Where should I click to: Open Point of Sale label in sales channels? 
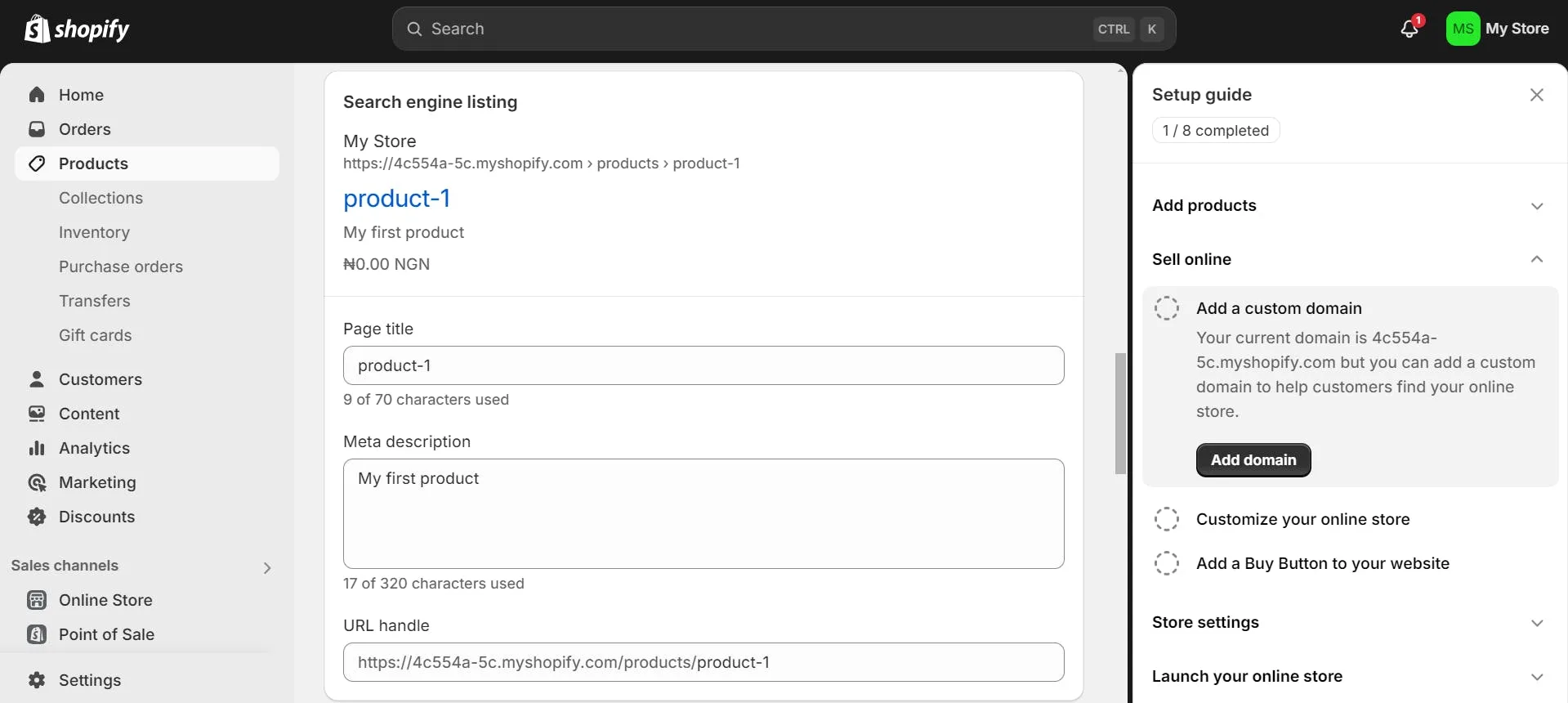pos(106,634)
